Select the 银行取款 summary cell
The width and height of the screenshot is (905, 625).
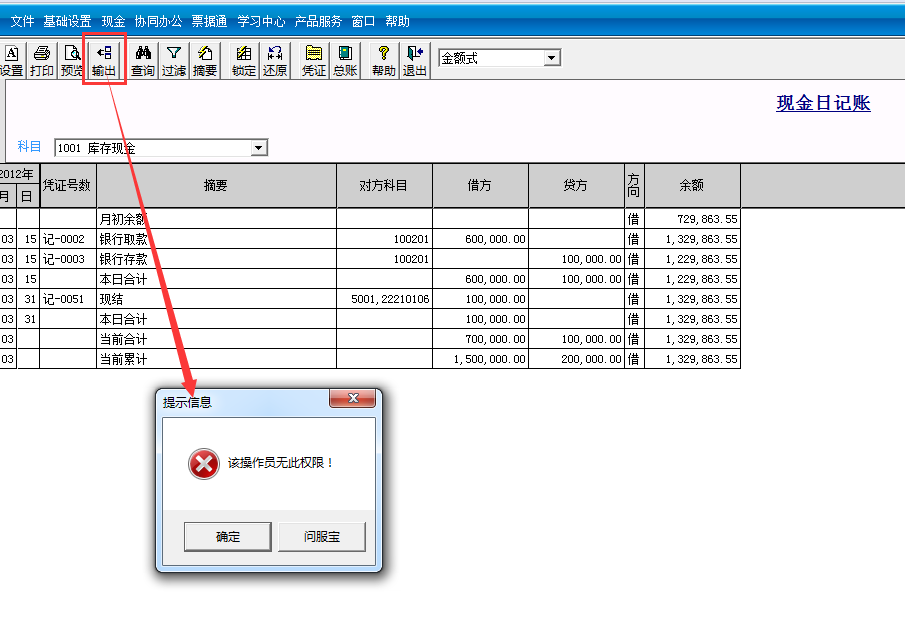[x=216, y=239]
